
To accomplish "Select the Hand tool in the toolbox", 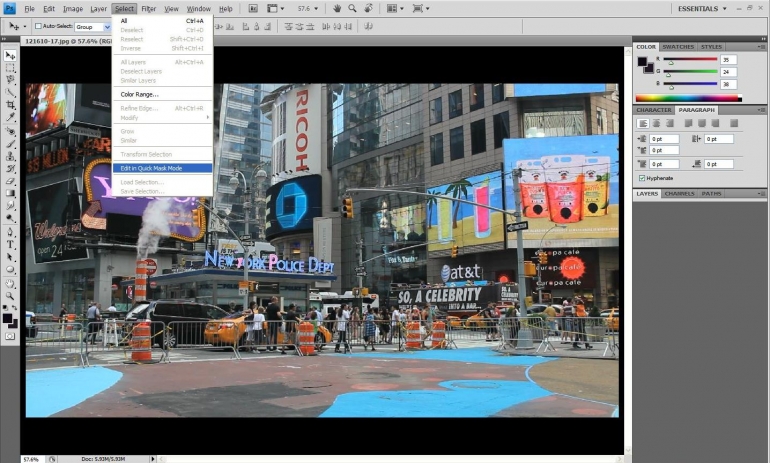I will pos(10,283).
